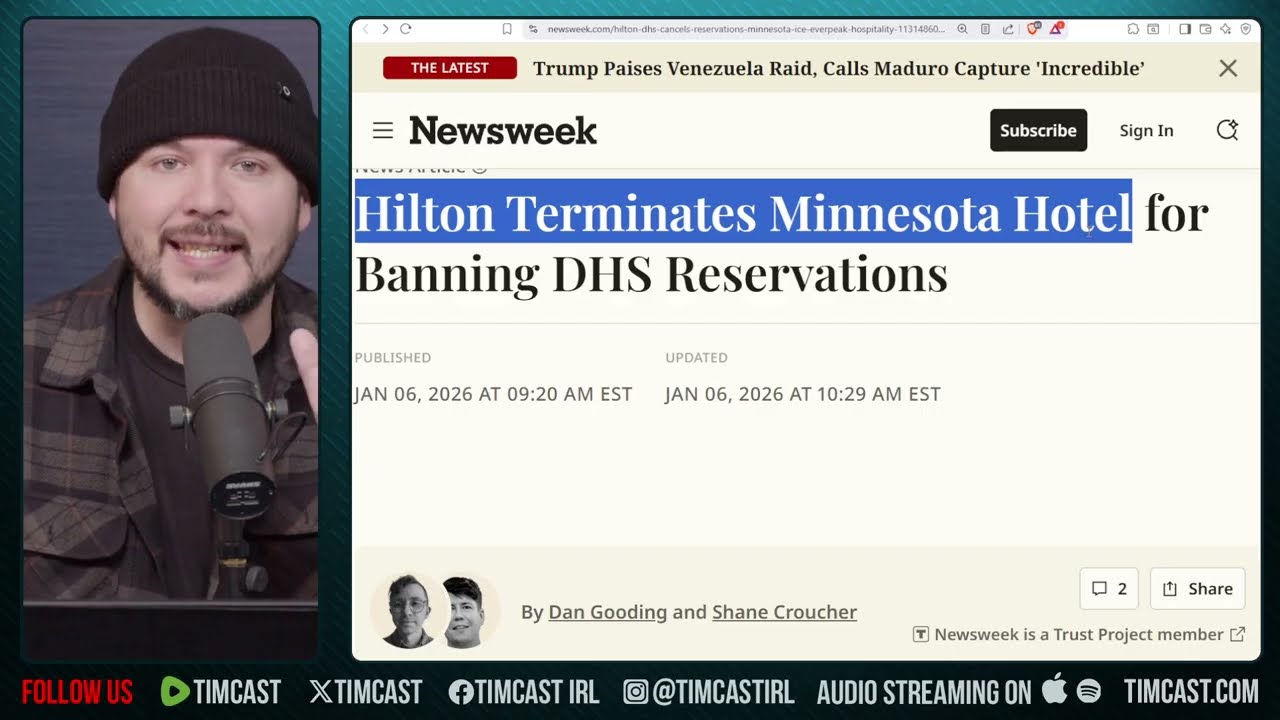Open the VPN shield icon in toolbar
The height and width of the screenshot is (720, 1280).
pyautogui.click(x=1245, y=29)
